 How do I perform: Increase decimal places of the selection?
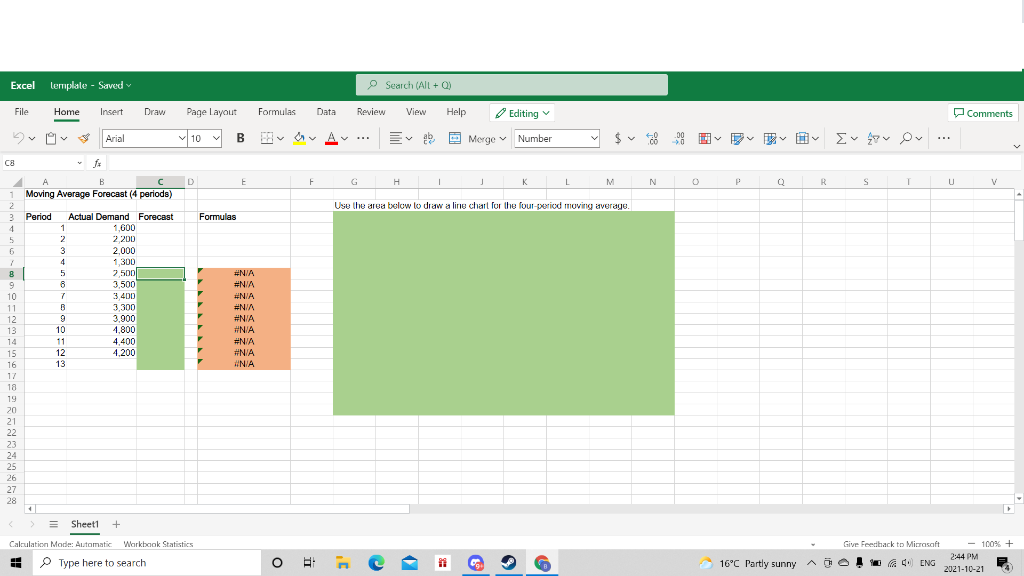[x=649, y=137]
